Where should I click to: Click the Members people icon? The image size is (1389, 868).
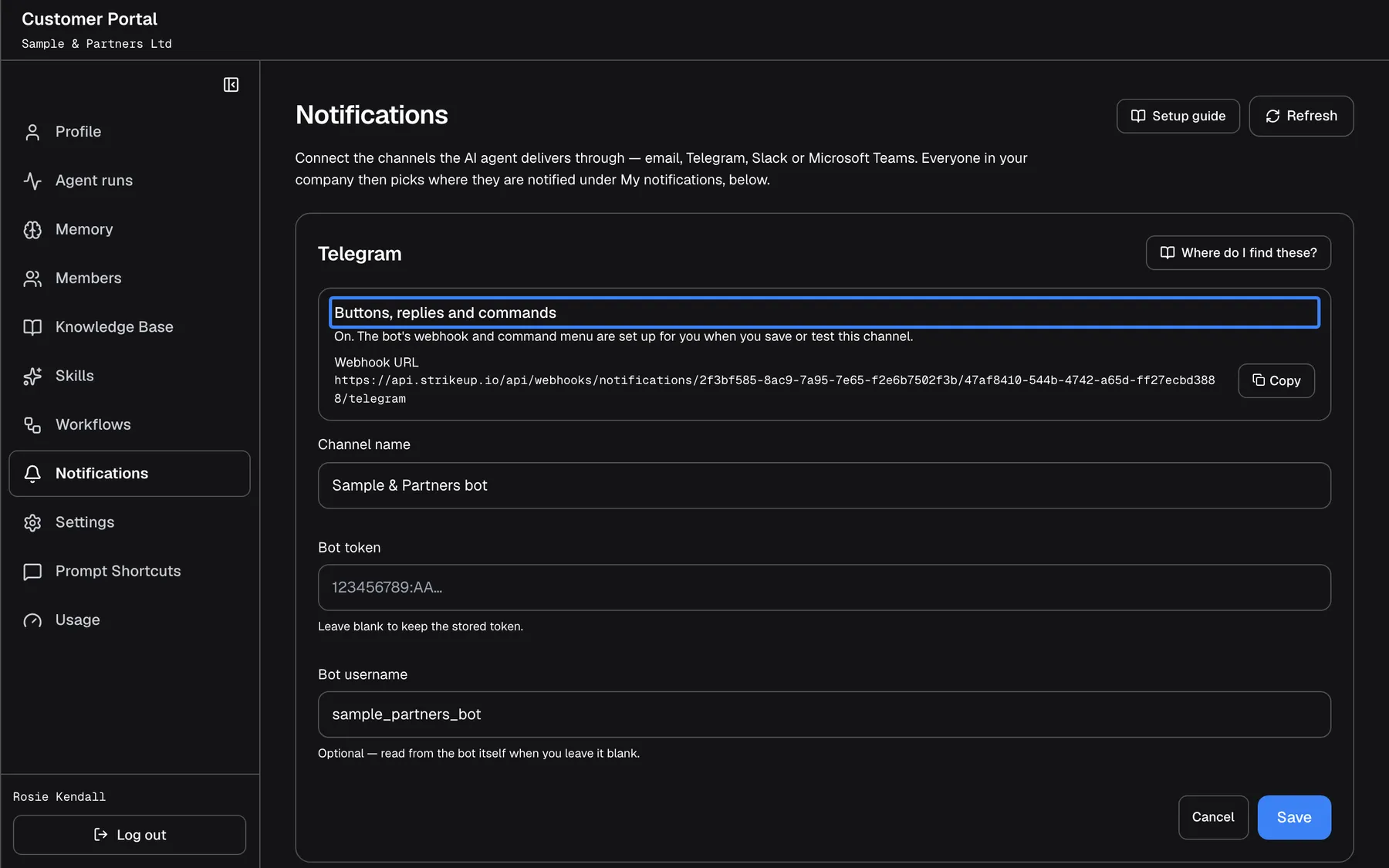pos(32,279)
